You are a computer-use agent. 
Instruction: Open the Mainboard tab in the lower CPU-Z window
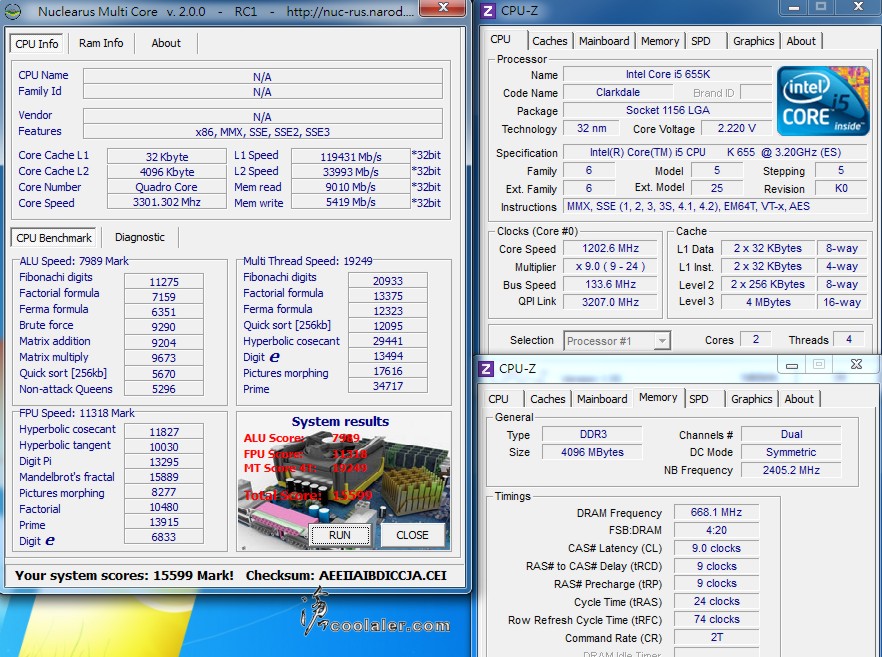coord(602,399)
